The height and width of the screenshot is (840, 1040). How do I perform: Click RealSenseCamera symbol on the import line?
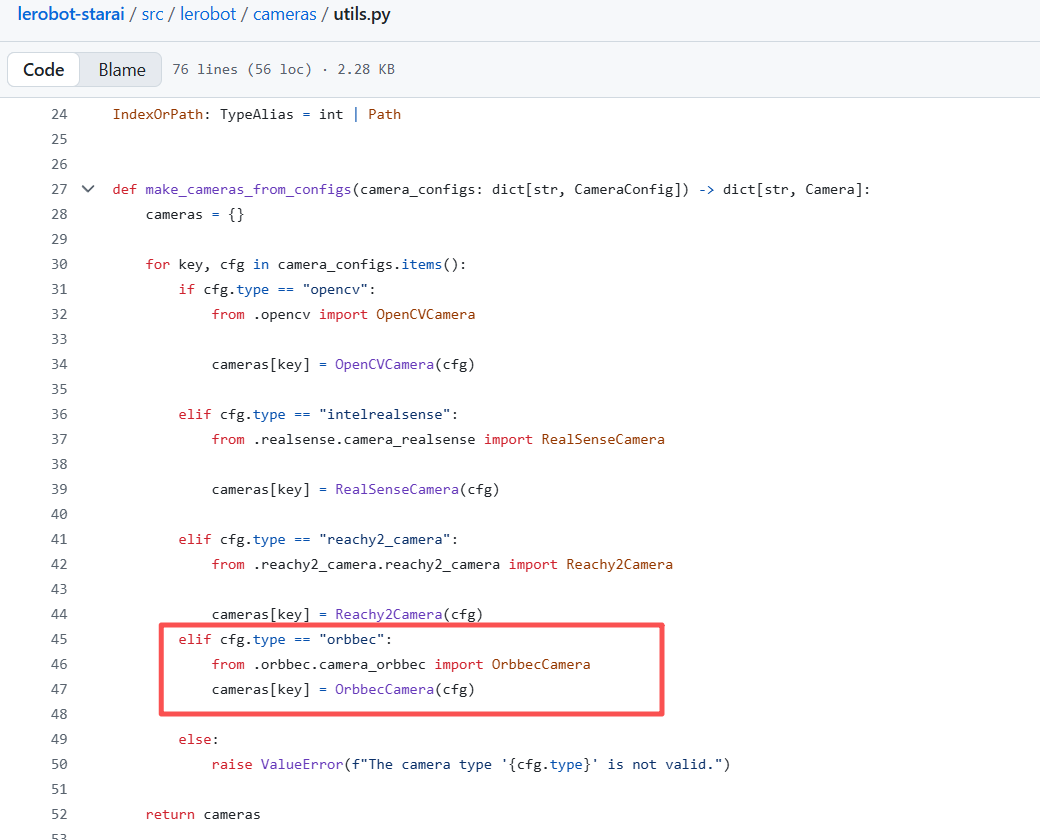tap(603, 439)
